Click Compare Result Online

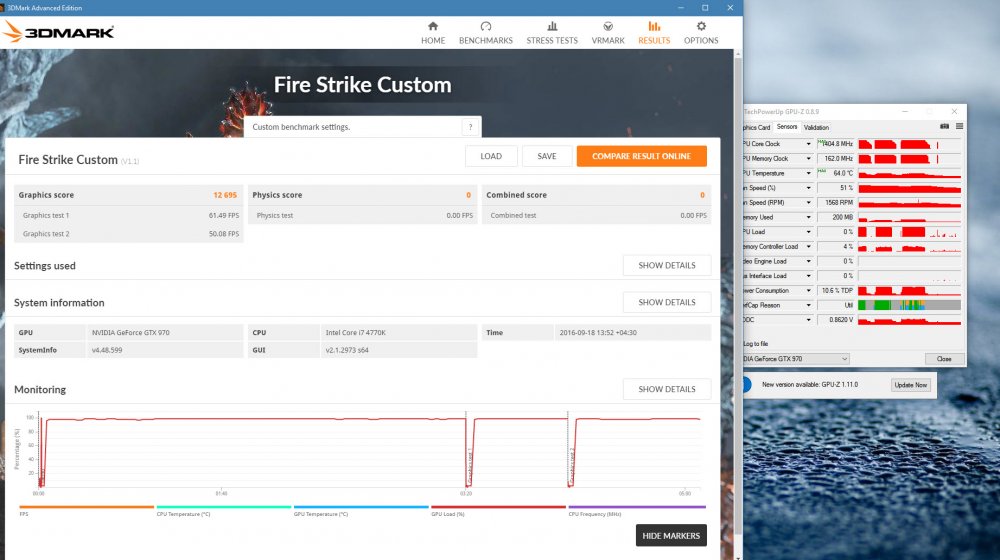[641, 156]
